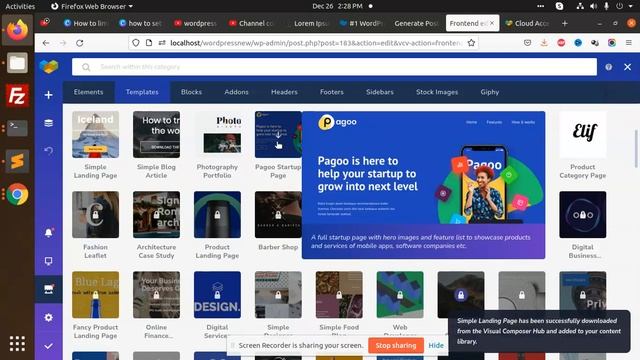The height and width of the screenshot is (360, 640).
Task: Click locked Web Developer template thumbnail
Action: [400, 295]
